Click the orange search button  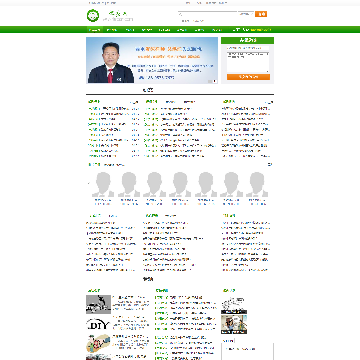(261, 14)
